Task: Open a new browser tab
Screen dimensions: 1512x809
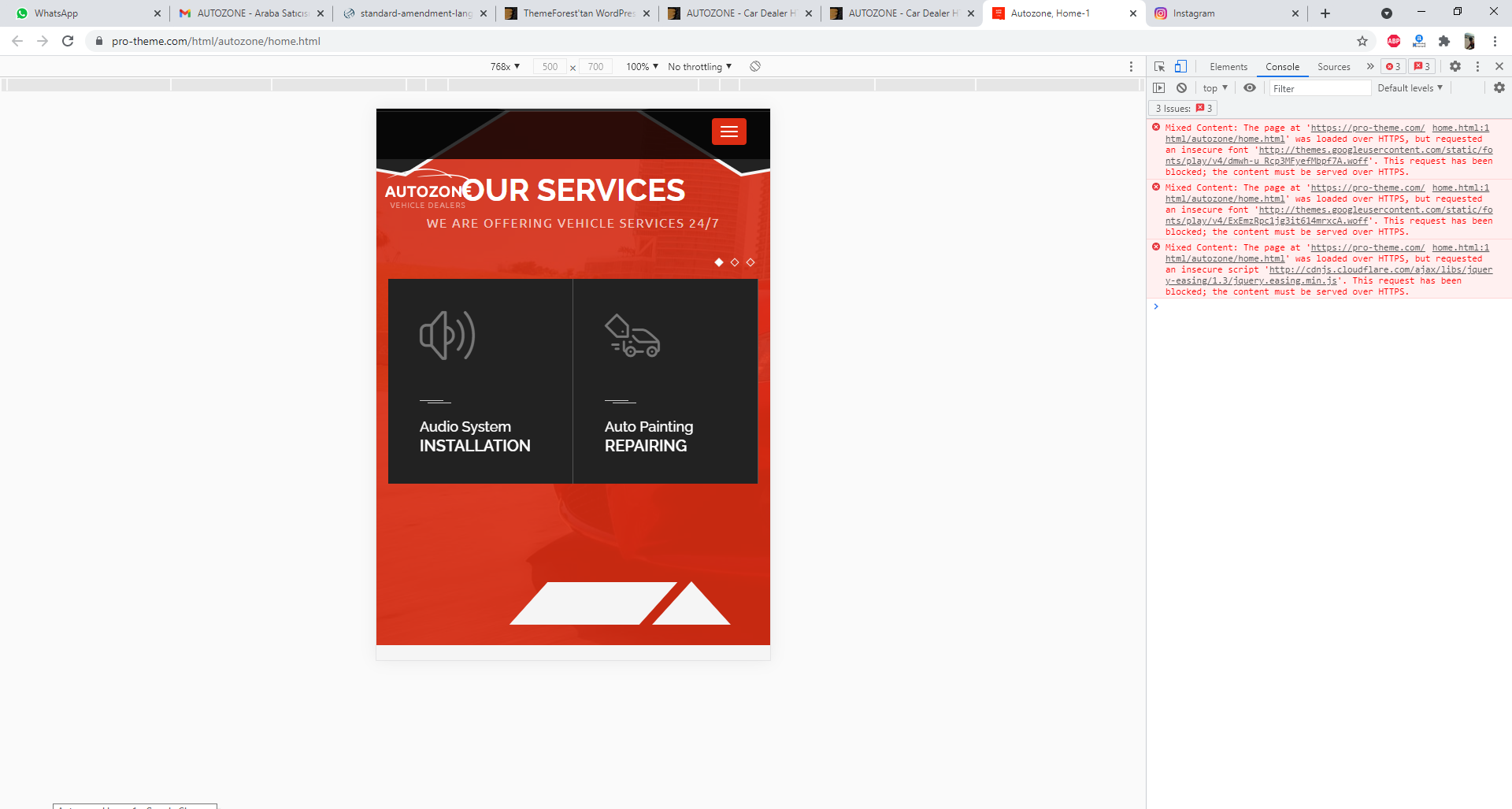Action: (1325, 13)
